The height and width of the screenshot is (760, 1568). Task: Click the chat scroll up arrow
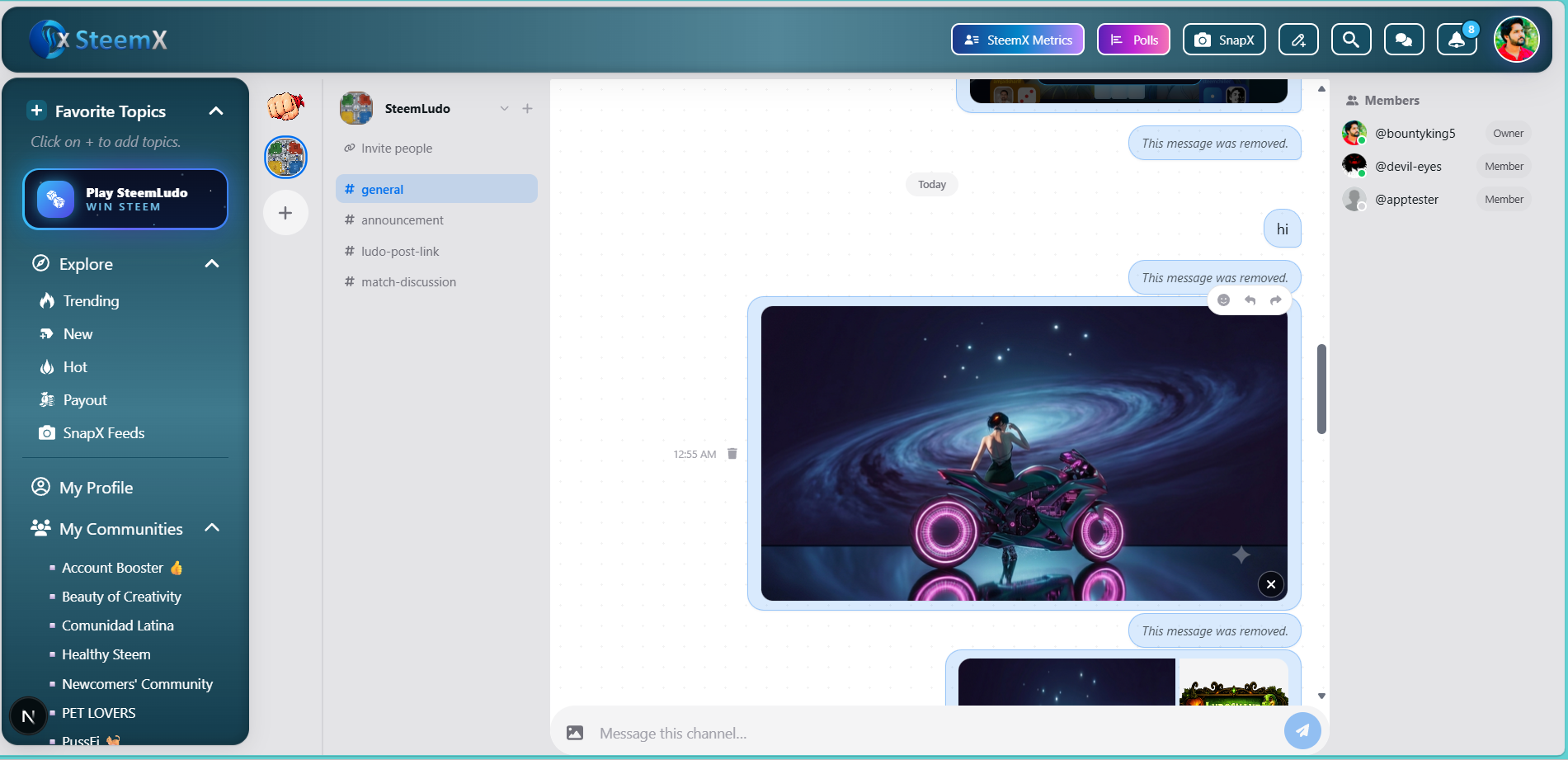click(x=1321, y=88)
